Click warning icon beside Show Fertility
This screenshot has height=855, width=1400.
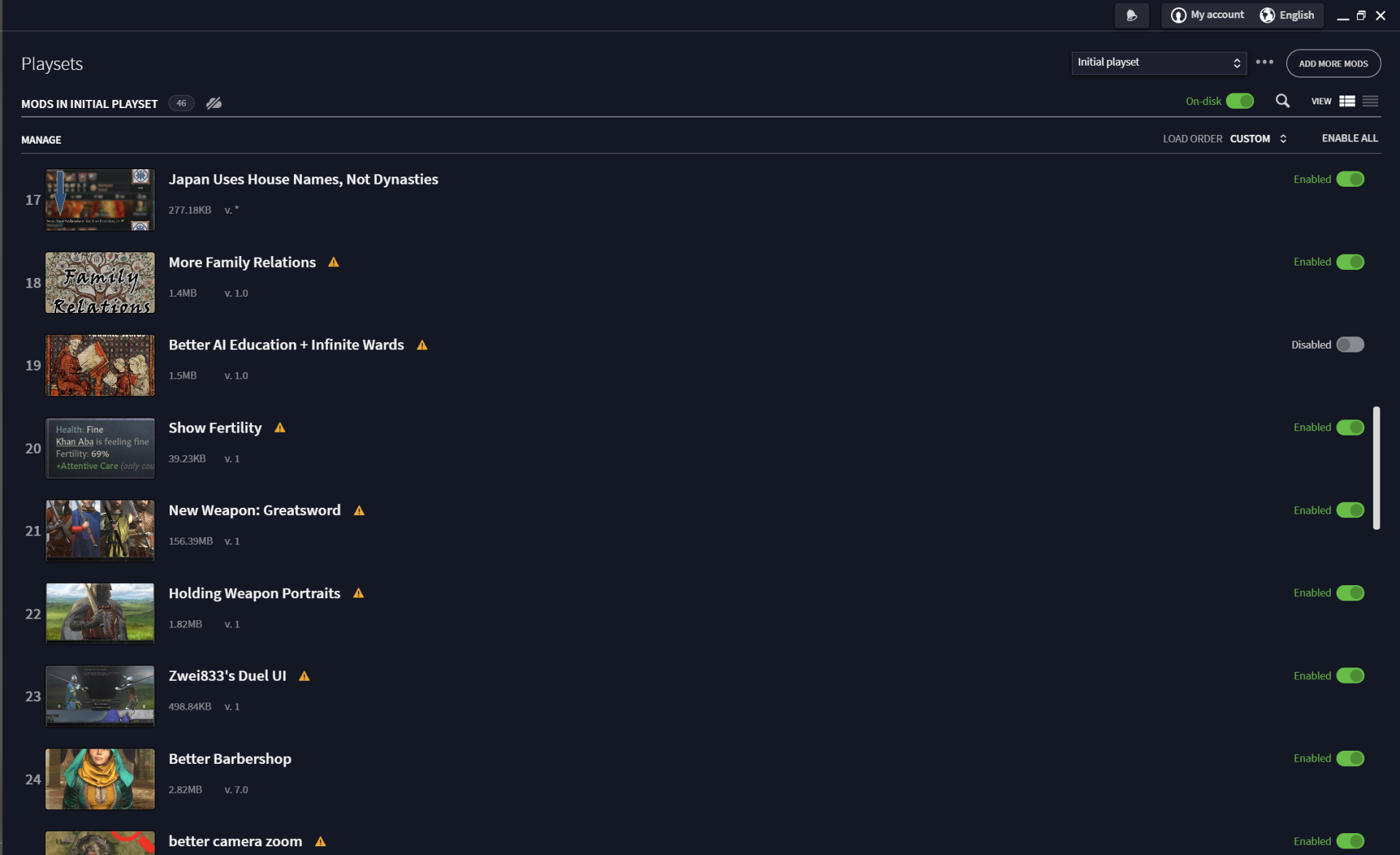pyautogui.click(x=279, y=427)
